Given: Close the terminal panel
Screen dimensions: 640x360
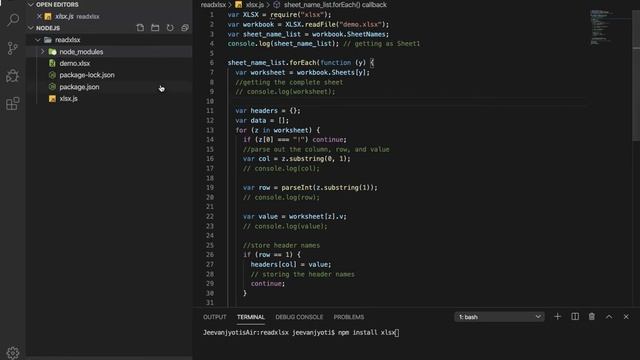Looking at the screenshot, I should click(626, 317).
